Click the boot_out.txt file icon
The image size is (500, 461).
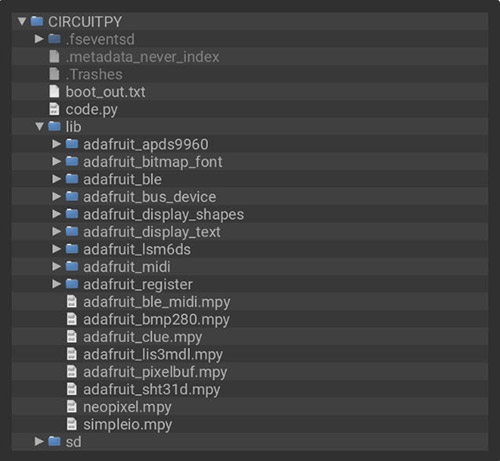pyautogui.click(x=54, y=91)
